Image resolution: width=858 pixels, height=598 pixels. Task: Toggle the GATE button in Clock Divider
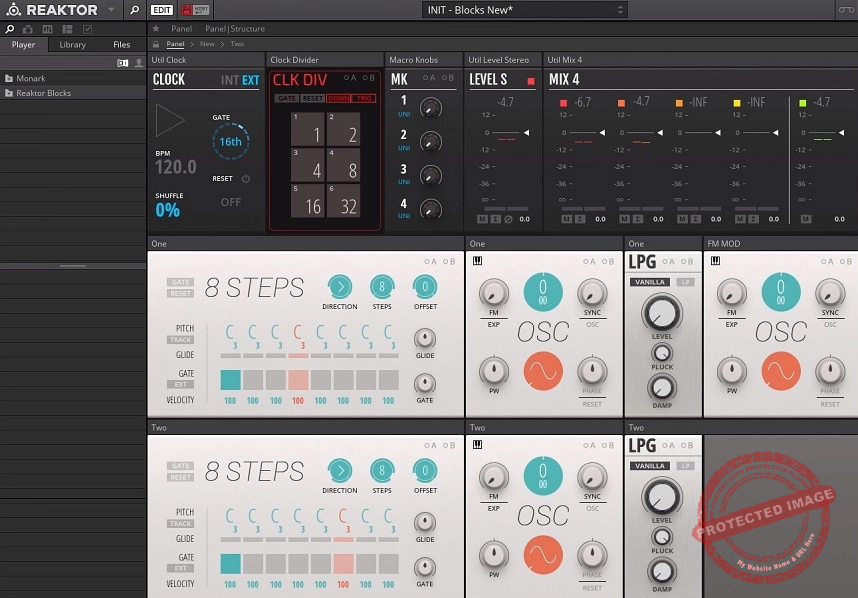pyautogui.click(x=287, y=98)
